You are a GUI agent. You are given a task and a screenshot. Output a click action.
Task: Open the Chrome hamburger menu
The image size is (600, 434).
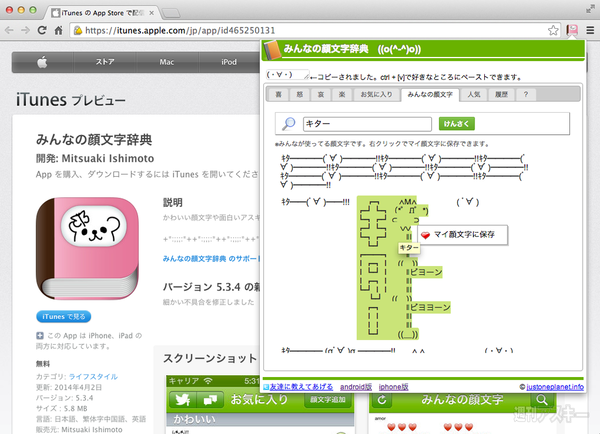coord(590,30)
